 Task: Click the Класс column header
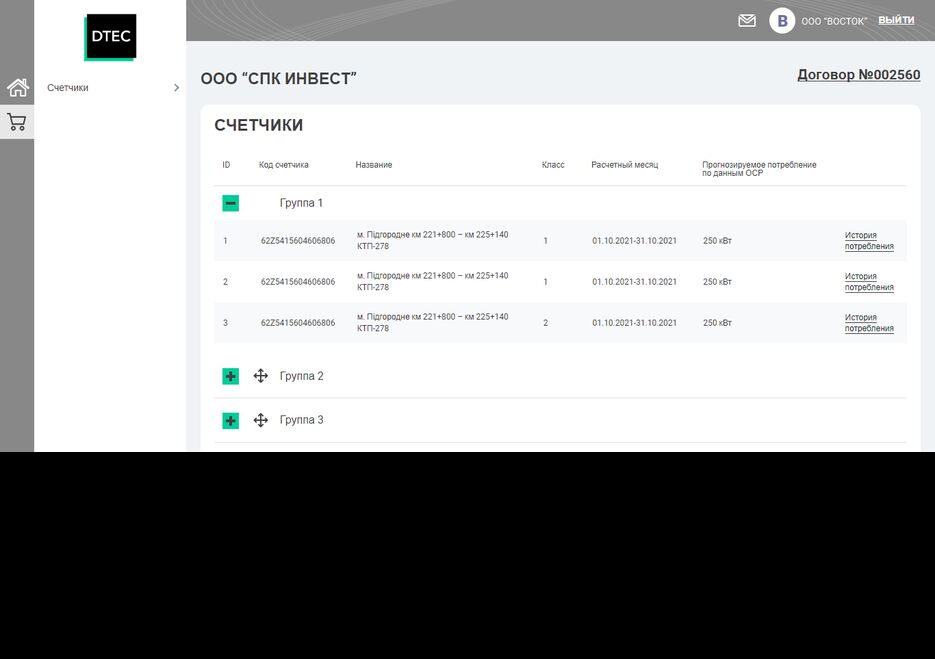click(553, 165)
